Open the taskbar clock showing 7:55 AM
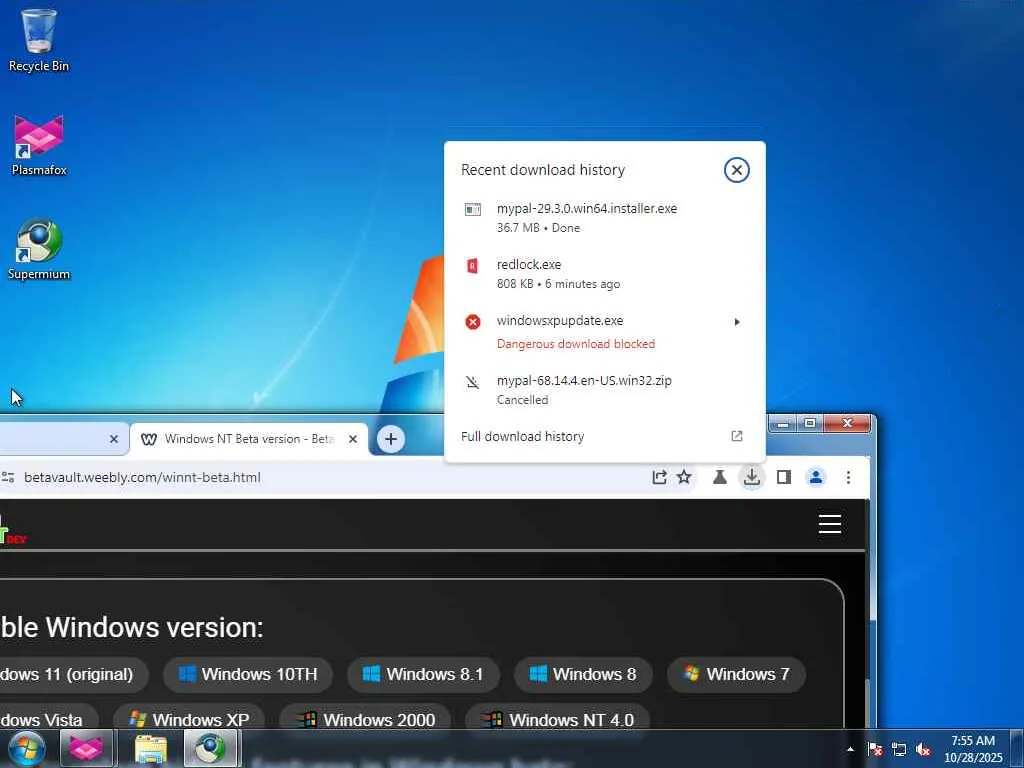 973,749
